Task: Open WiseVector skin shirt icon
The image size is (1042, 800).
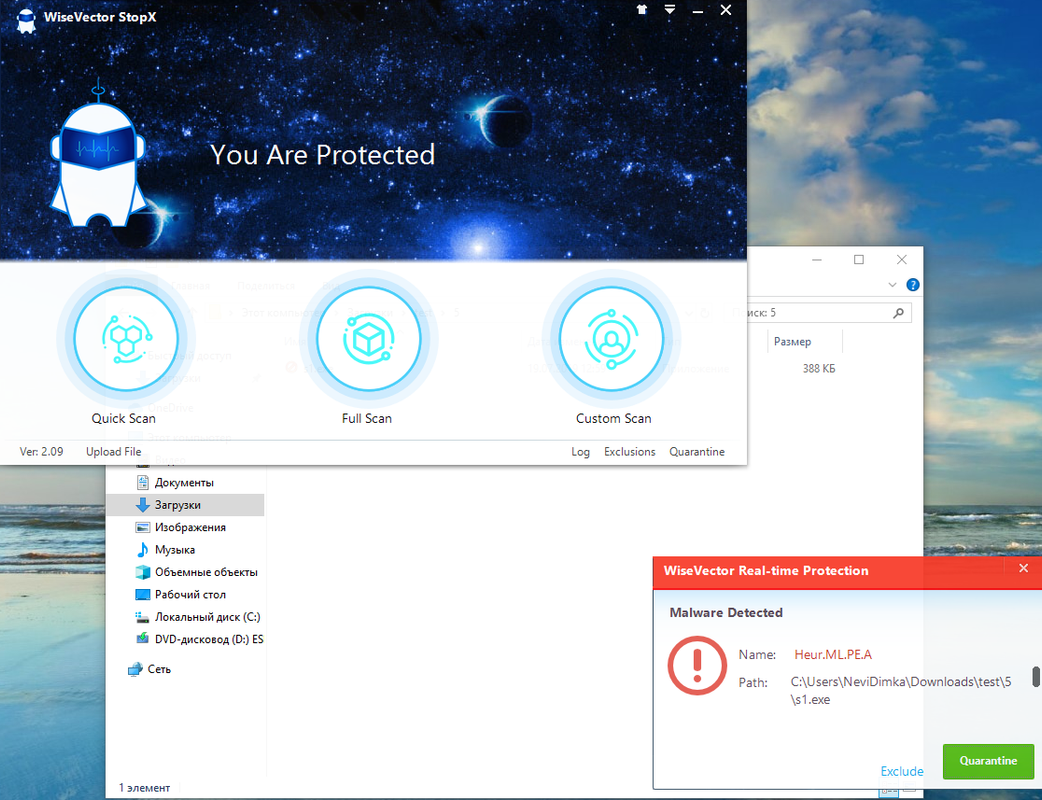Action: click(641, 10)
